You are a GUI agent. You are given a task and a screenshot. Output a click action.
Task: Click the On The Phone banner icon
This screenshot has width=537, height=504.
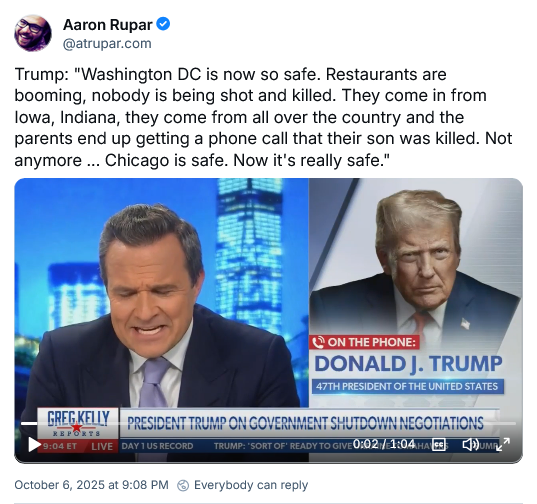tap(319, 342)
